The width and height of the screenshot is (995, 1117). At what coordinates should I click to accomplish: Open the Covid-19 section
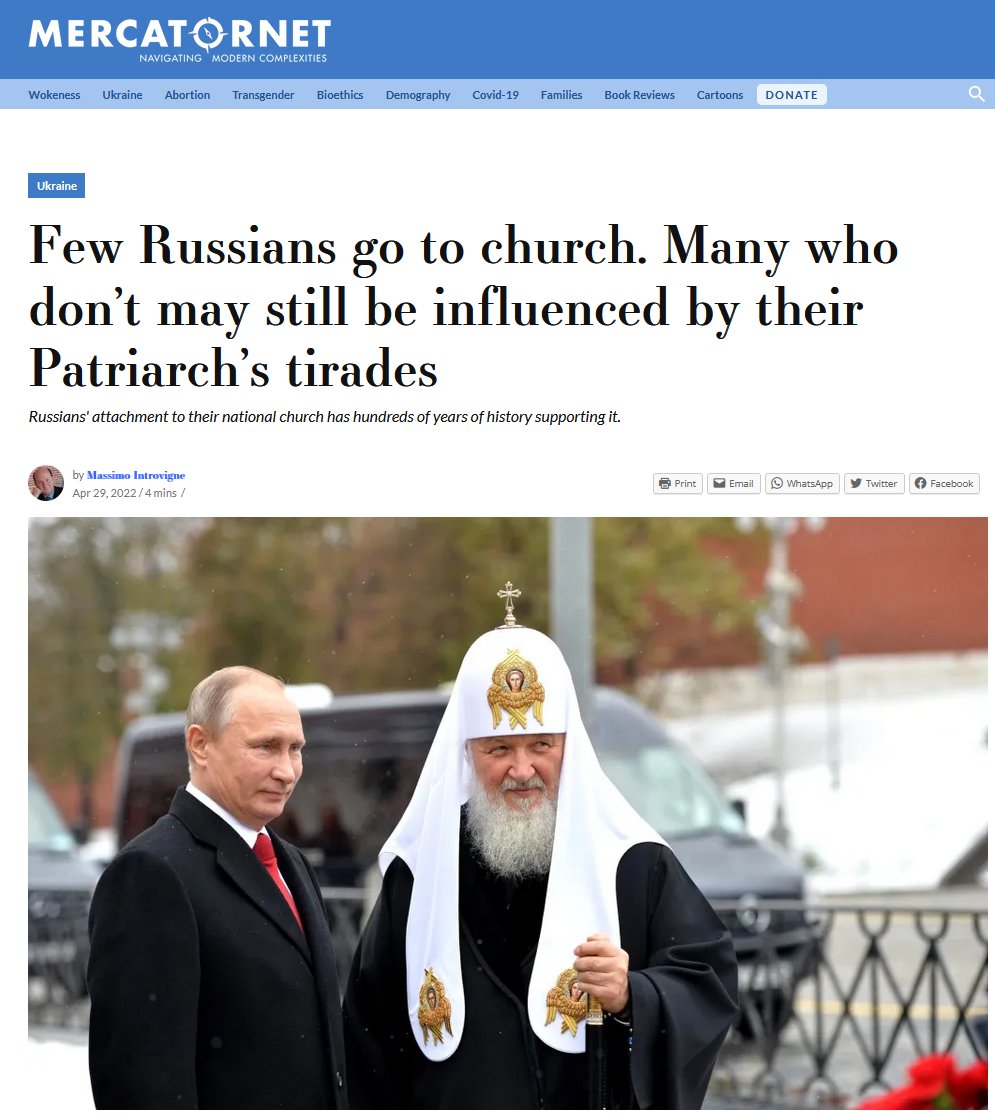(495, 95)
